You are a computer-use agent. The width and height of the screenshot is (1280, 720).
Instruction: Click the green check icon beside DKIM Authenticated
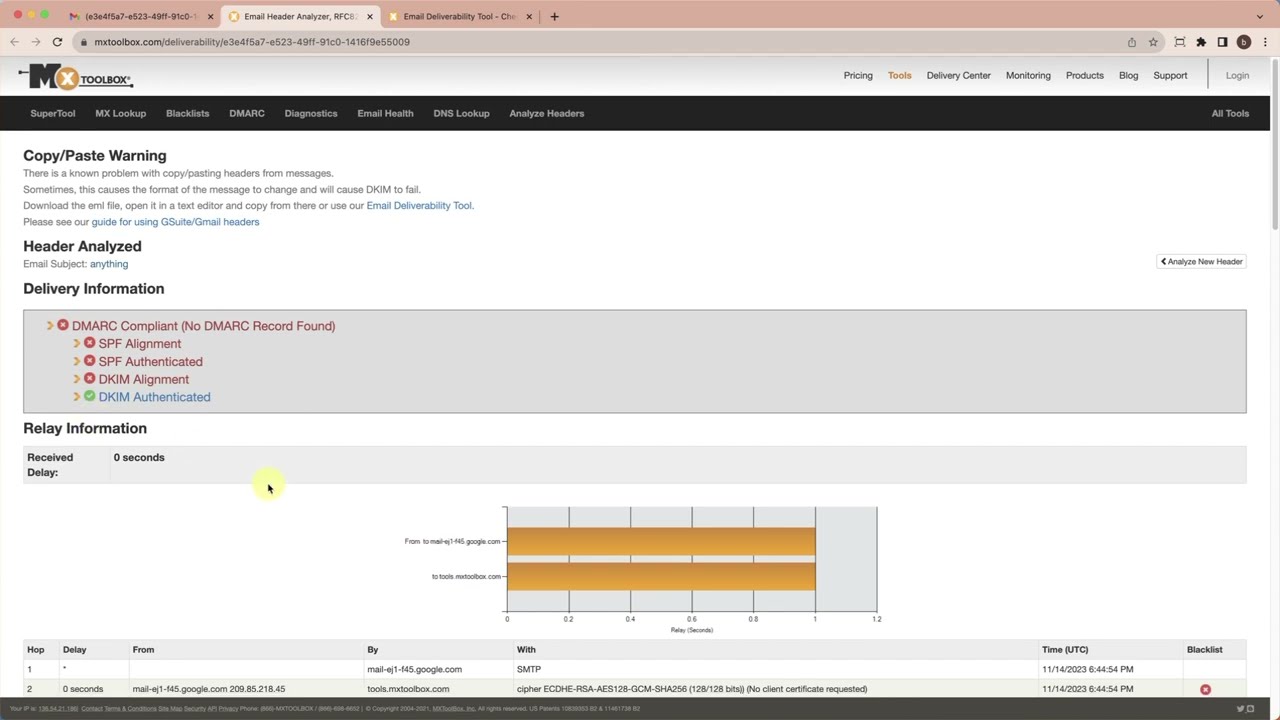coord(89,397)
